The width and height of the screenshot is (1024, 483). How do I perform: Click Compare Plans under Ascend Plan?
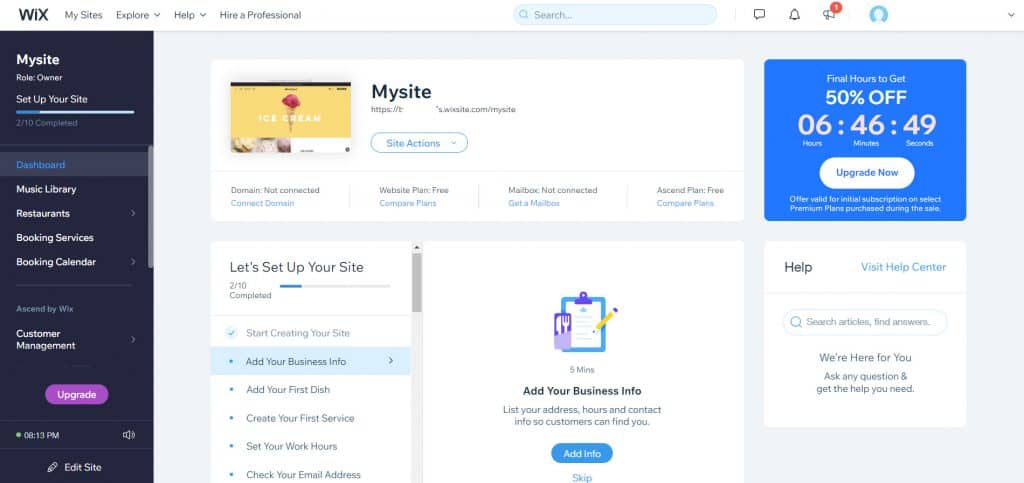tap(685, 203)
